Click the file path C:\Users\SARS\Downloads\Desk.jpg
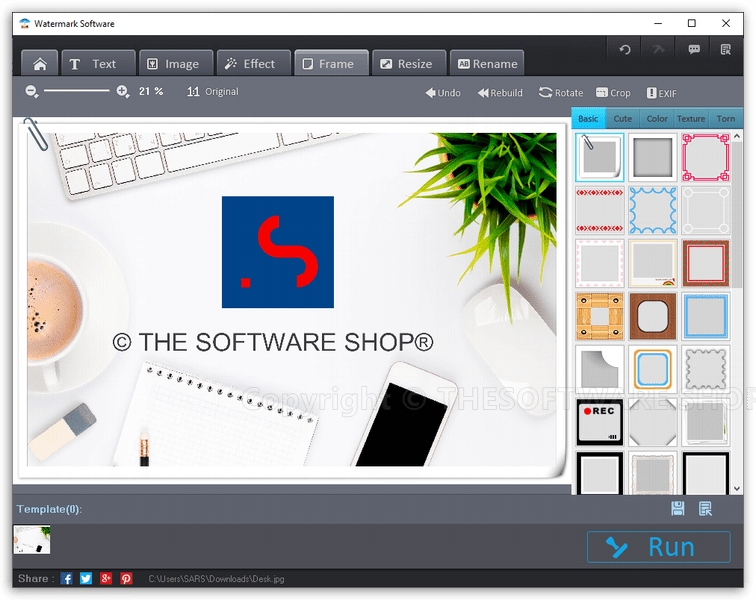 pyautogui.click(x=216, y=579)
